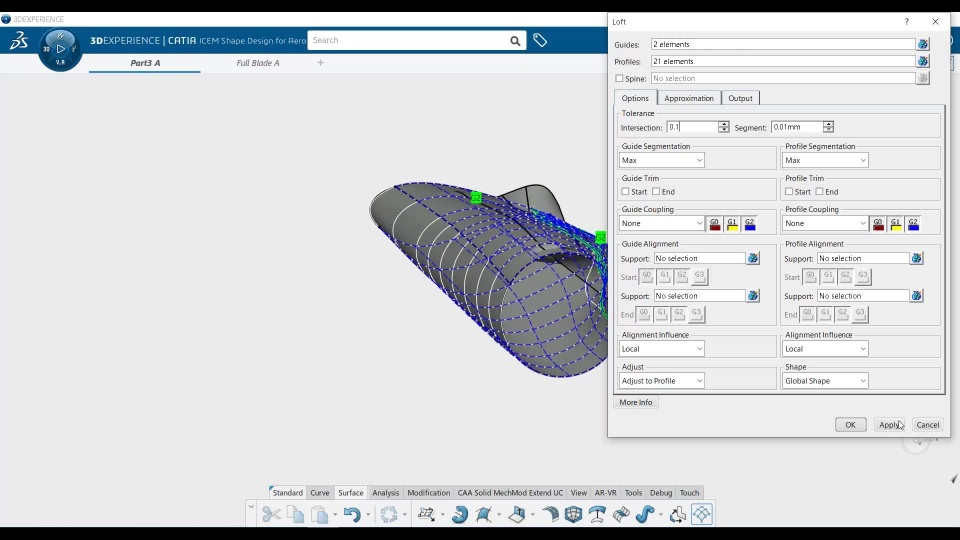The height and width of the screenshot is (540, 960).
Task: Click the Undo arrow icon
Action: tap(351, 514)
